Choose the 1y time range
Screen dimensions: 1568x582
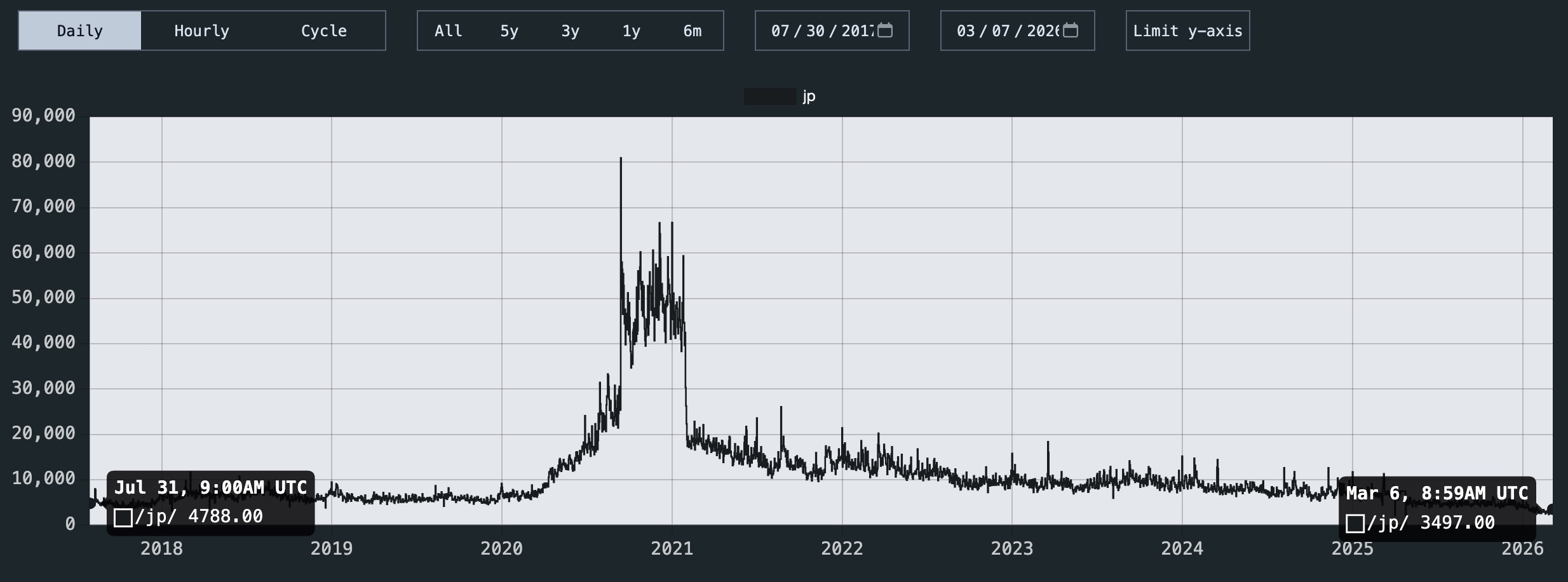[x=631, y=30]
